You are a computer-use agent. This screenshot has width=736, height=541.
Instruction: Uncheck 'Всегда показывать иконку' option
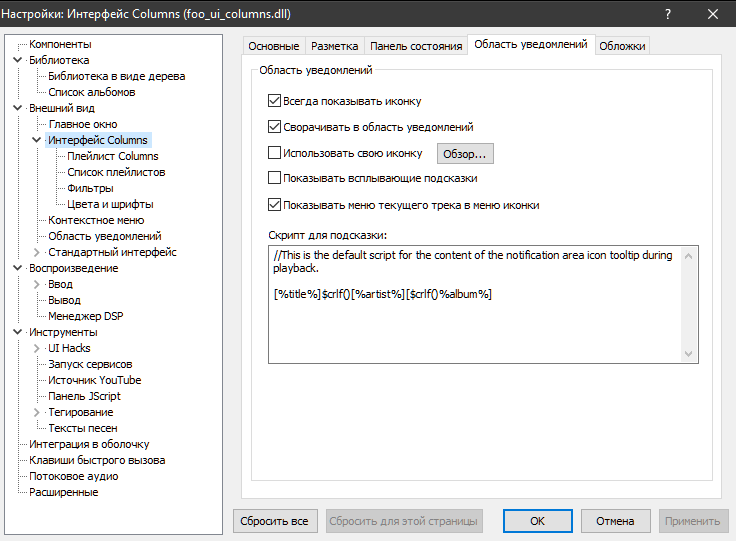pos(275,101)
